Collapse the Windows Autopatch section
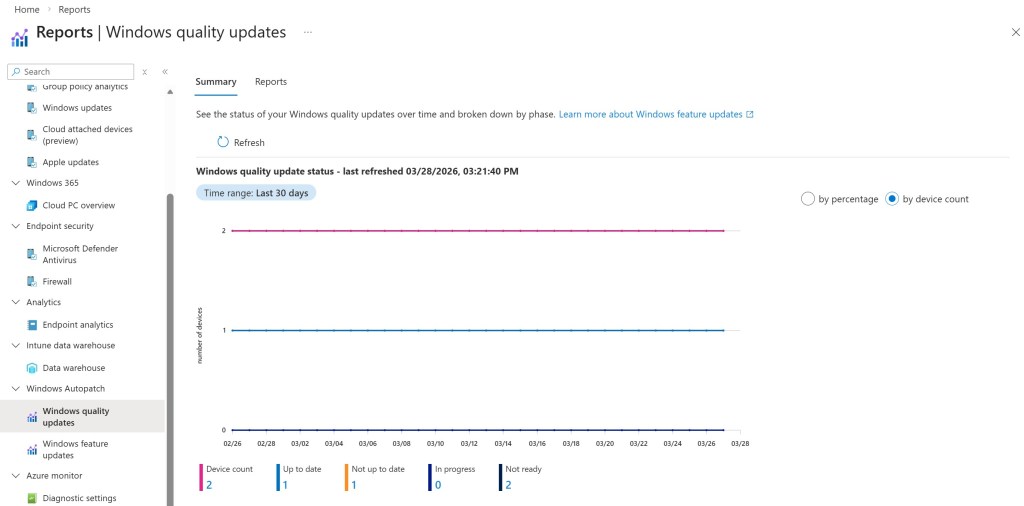 15,389
